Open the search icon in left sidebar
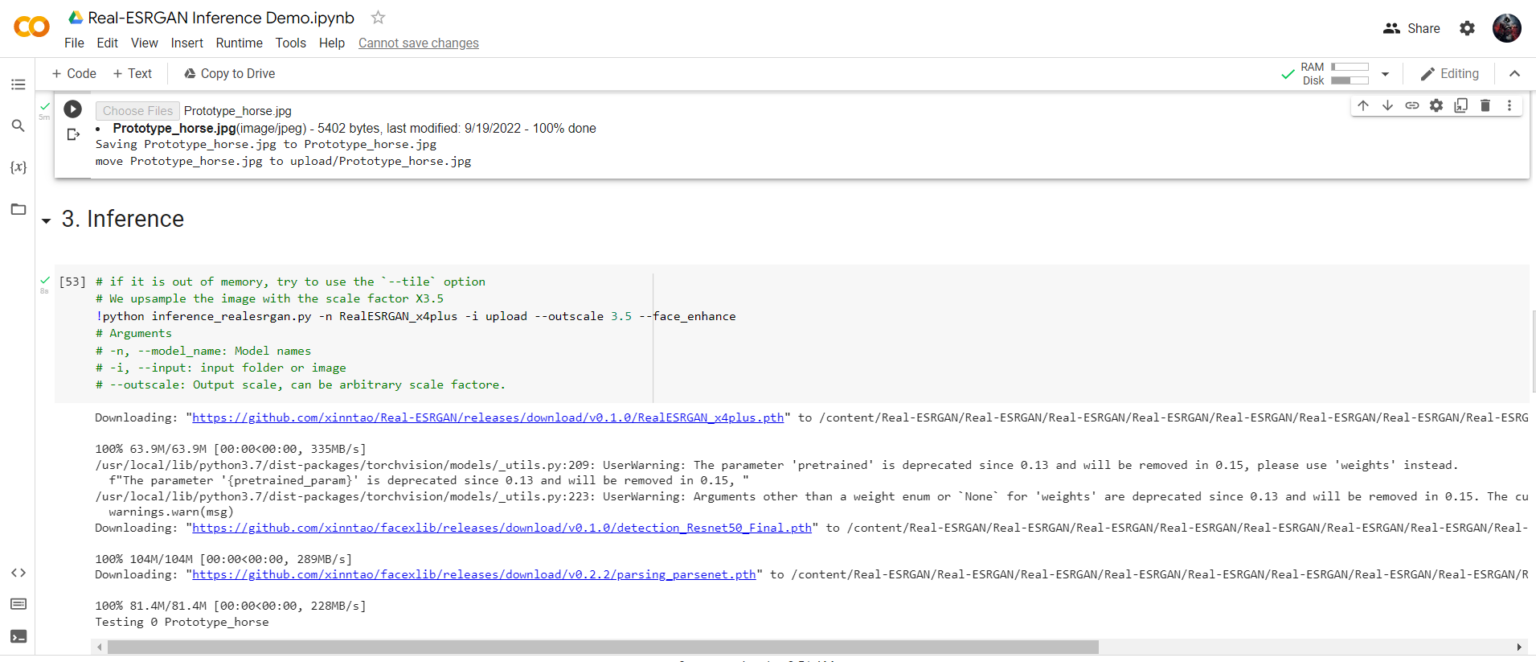 click(x=18, y=126)
